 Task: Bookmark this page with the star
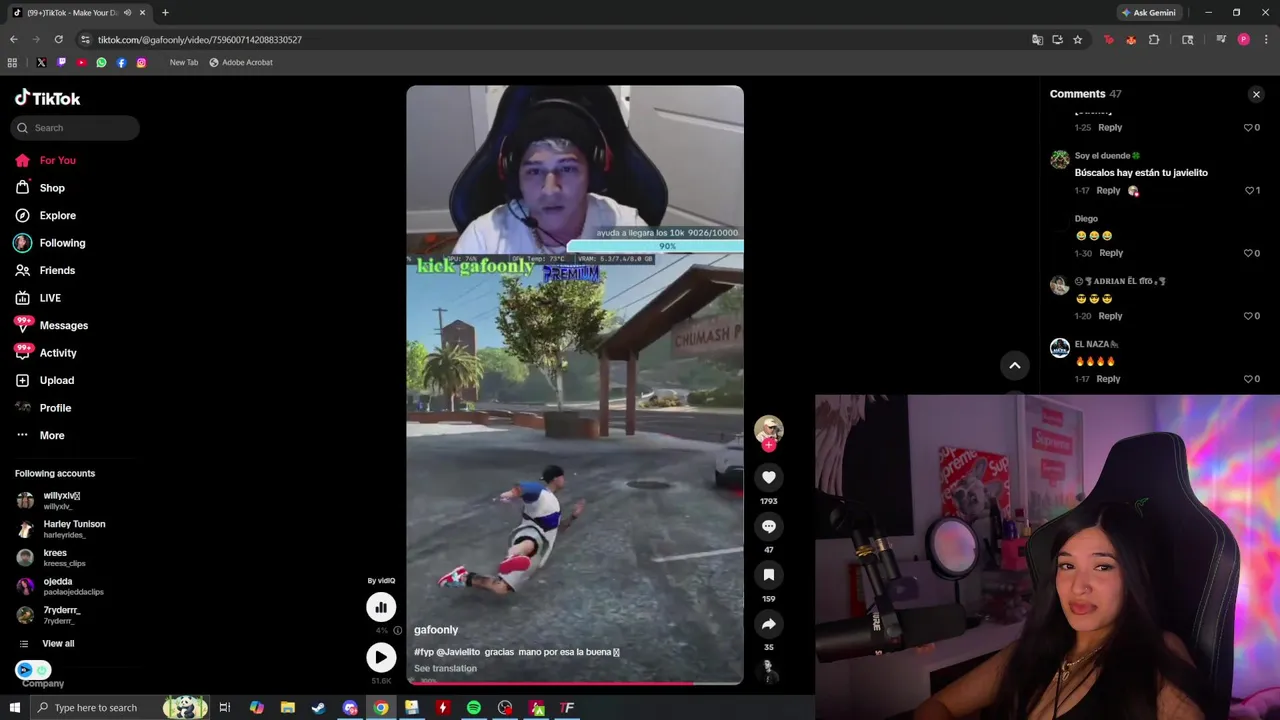coord(1077,40)
